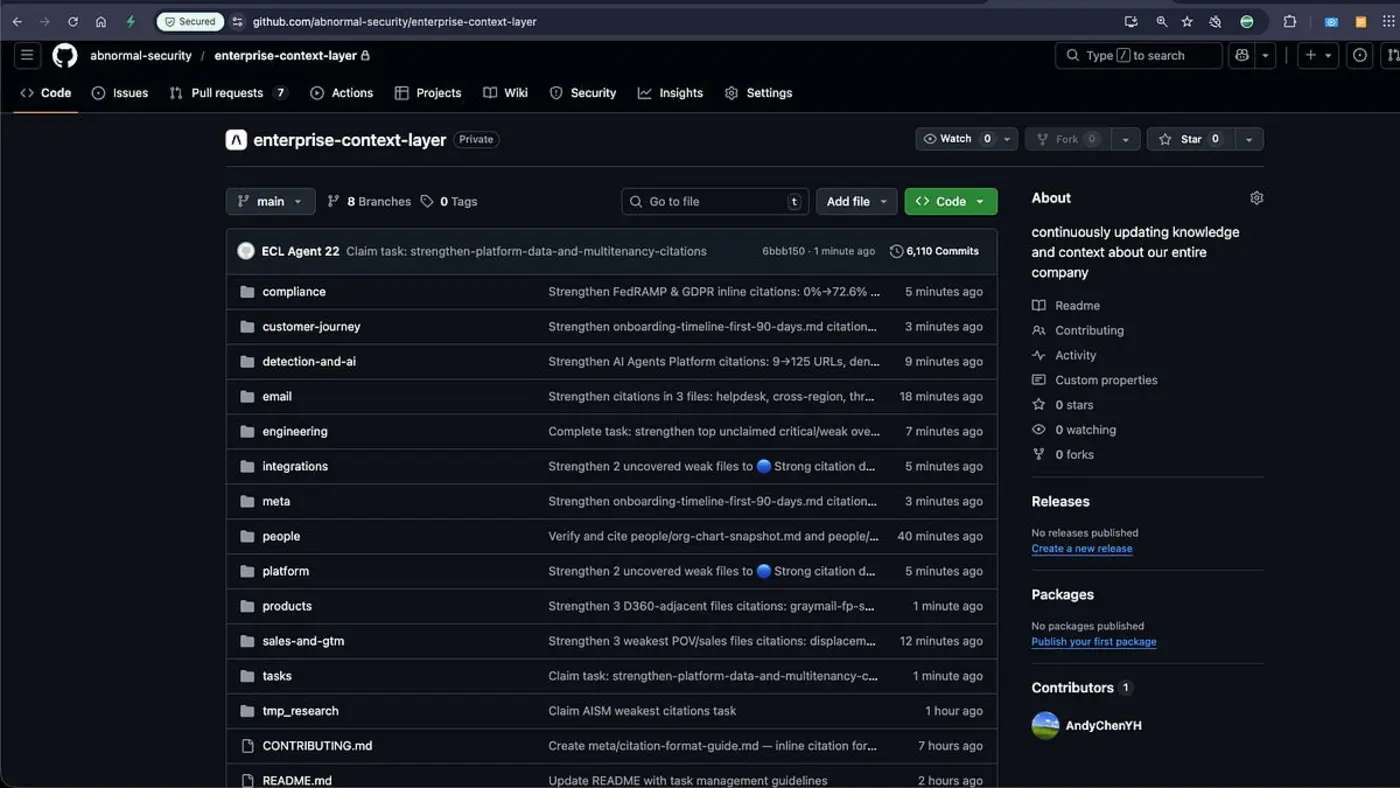Open the main branch selector dropdown

270,201
